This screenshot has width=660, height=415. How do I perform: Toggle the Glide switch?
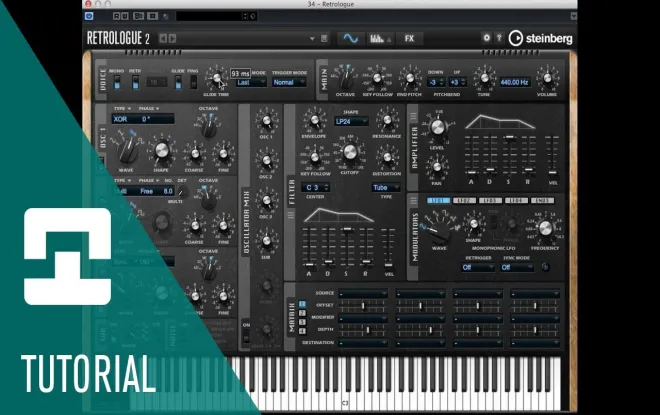(x=178, y=82)
